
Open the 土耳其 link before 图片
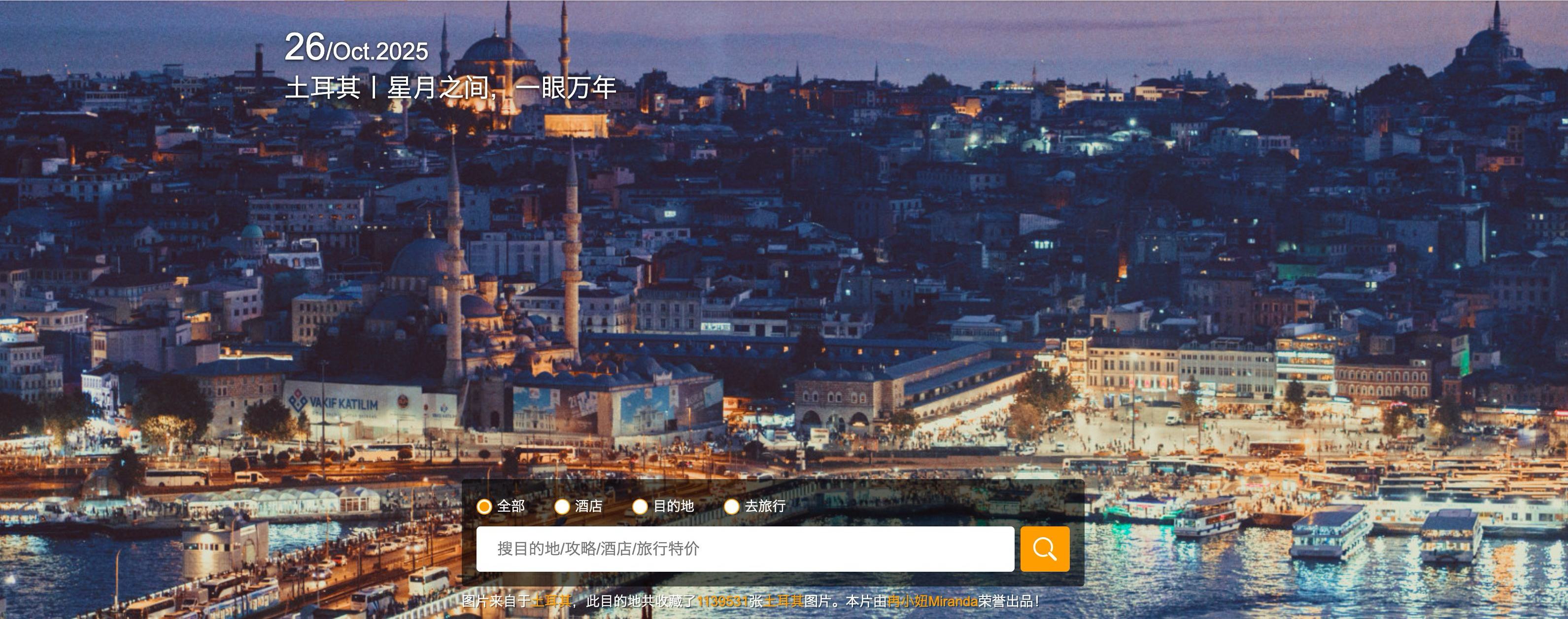784,601
